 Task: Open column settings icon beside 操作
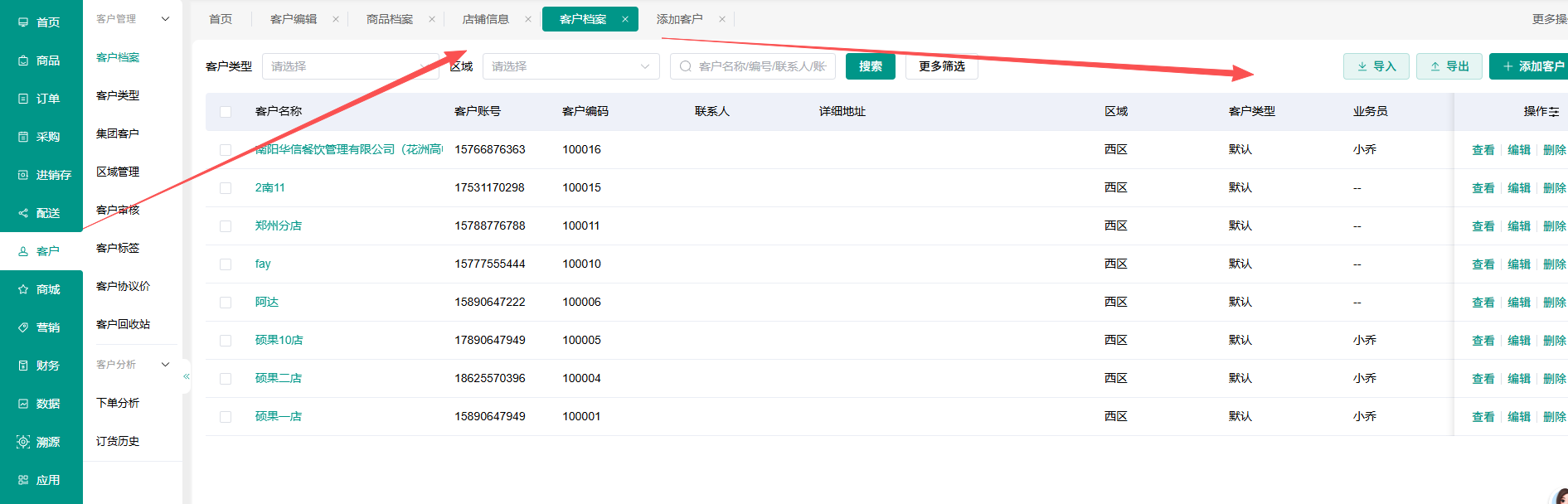pyautogui.click(x=1554, y=112)
